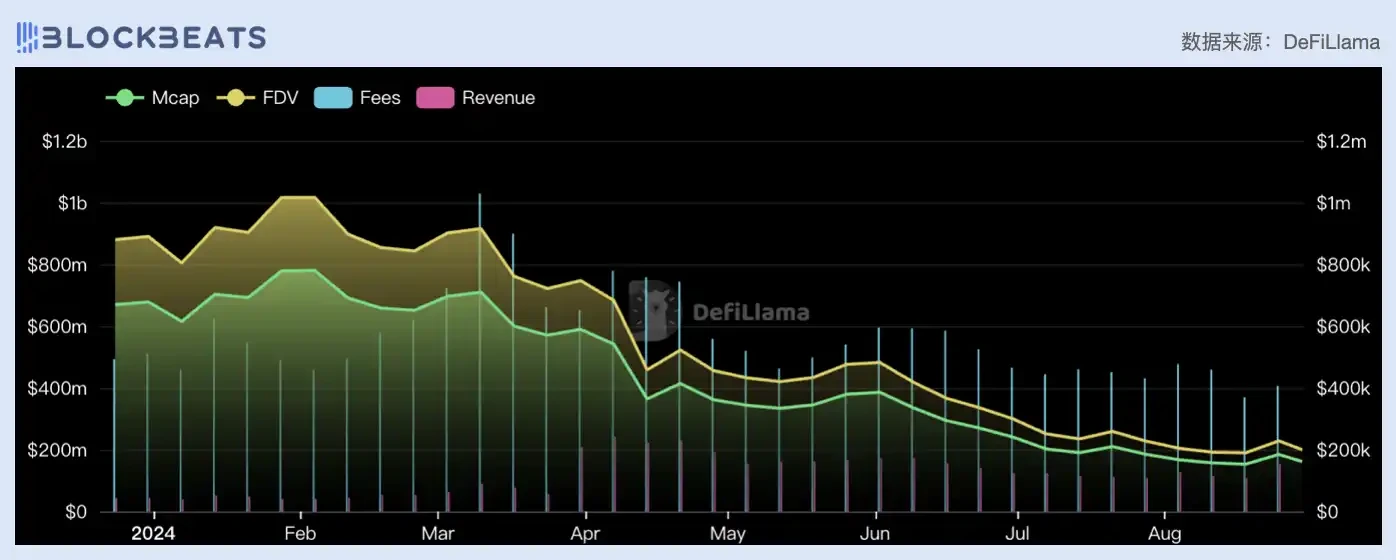The image size is (1396, 560).
Task: Click the BlockBeats logo icon
Action: [x=28, y=38]
